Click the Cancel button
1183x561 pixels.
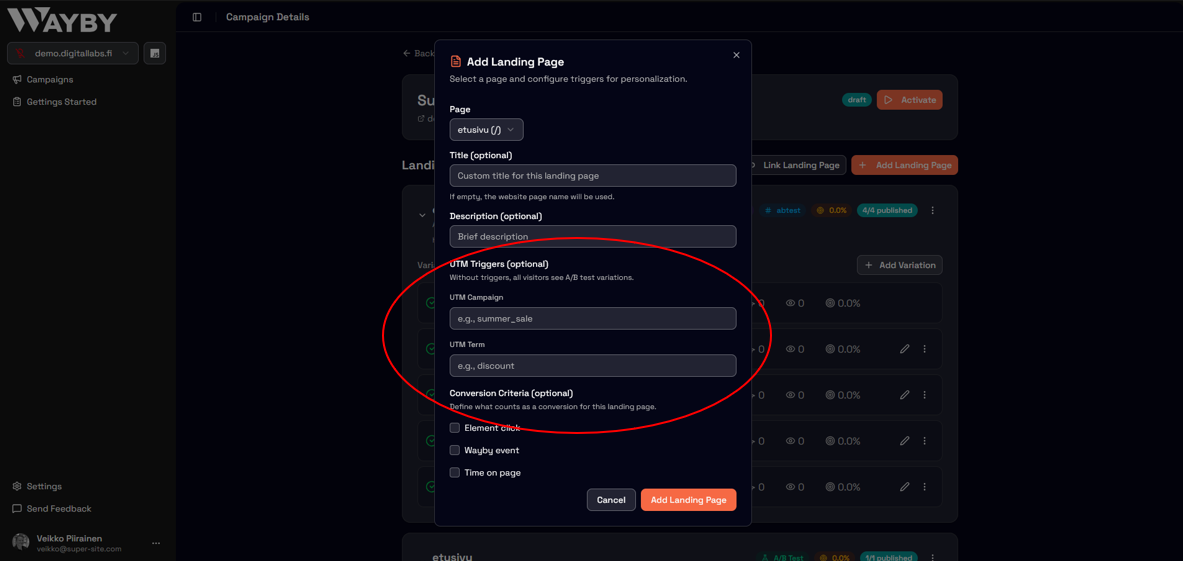tap(611, 500)
